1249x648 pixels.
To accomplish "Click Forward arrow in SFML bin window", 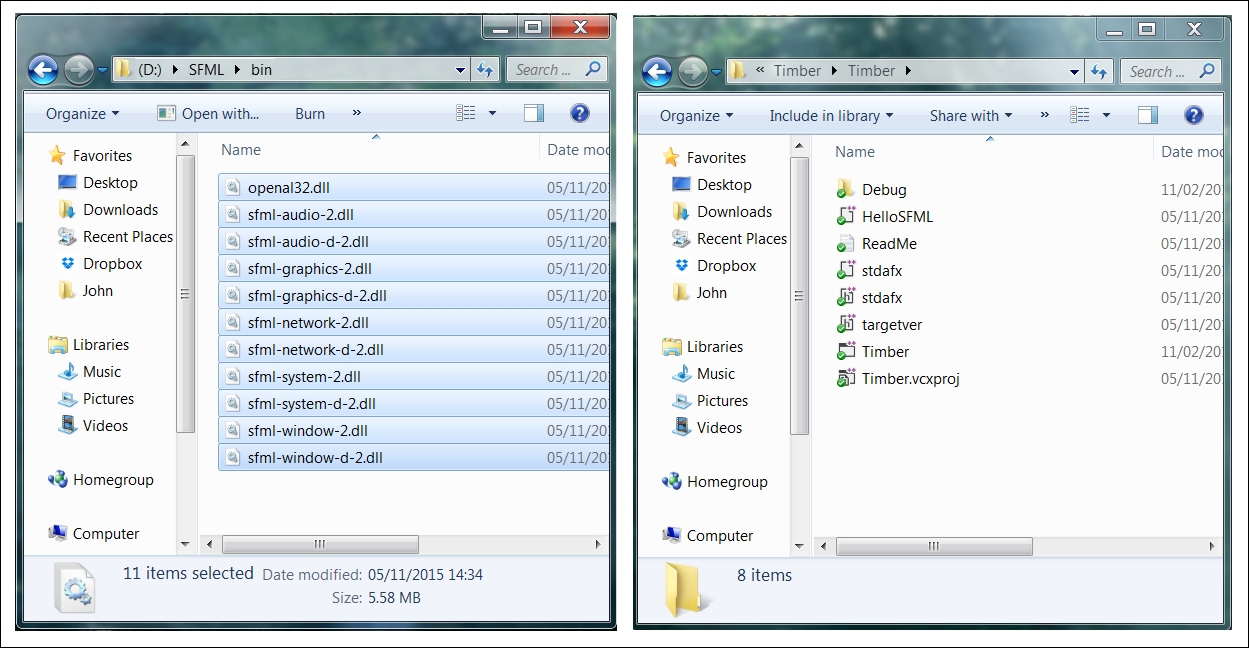I will click(x=77, y=70).
